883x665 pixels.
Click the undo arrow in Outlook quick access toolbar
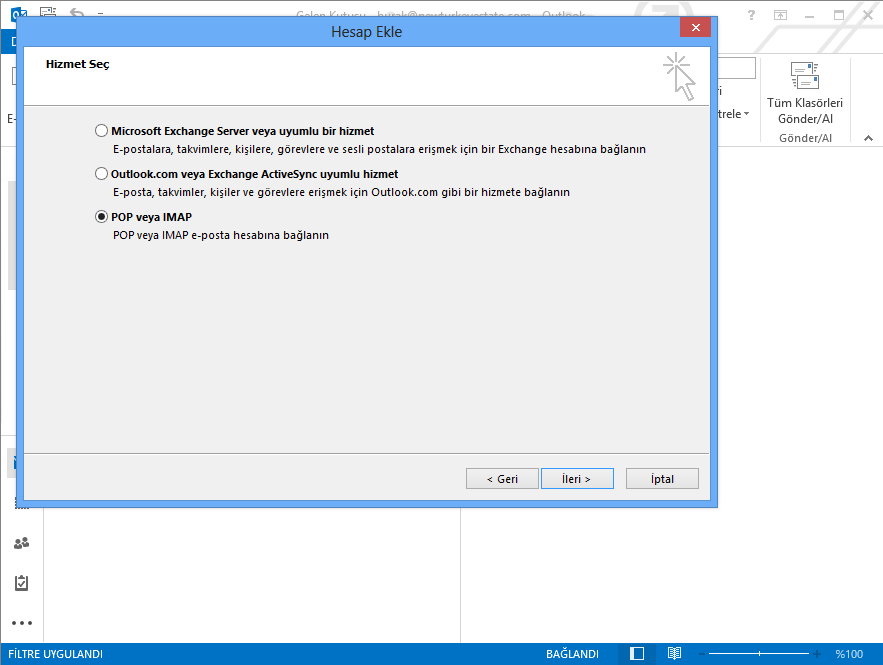pyautogui.click(x=77, y=12)
